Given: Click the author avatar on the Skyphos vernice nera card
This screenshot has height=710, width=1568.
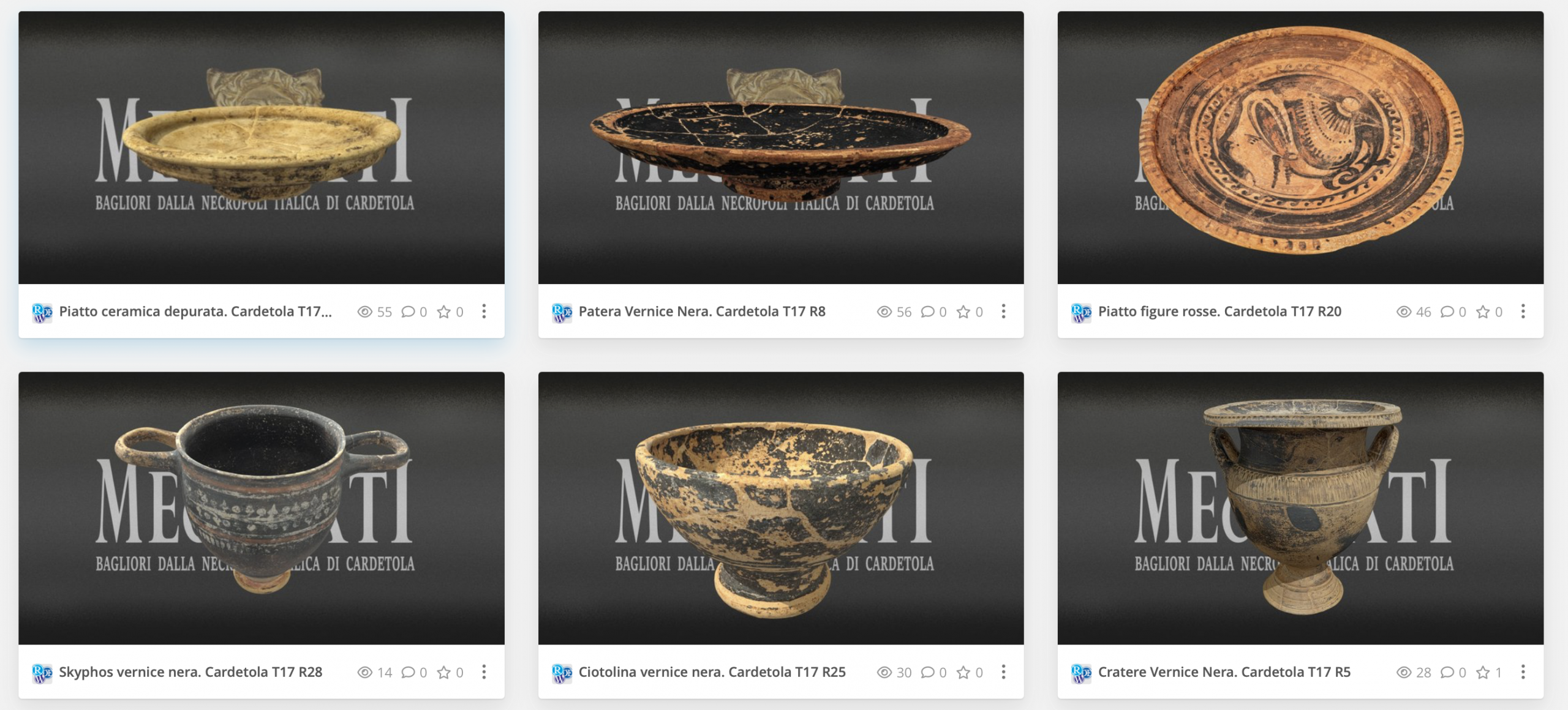Looking at the screenshot, I should pos(42,673).
